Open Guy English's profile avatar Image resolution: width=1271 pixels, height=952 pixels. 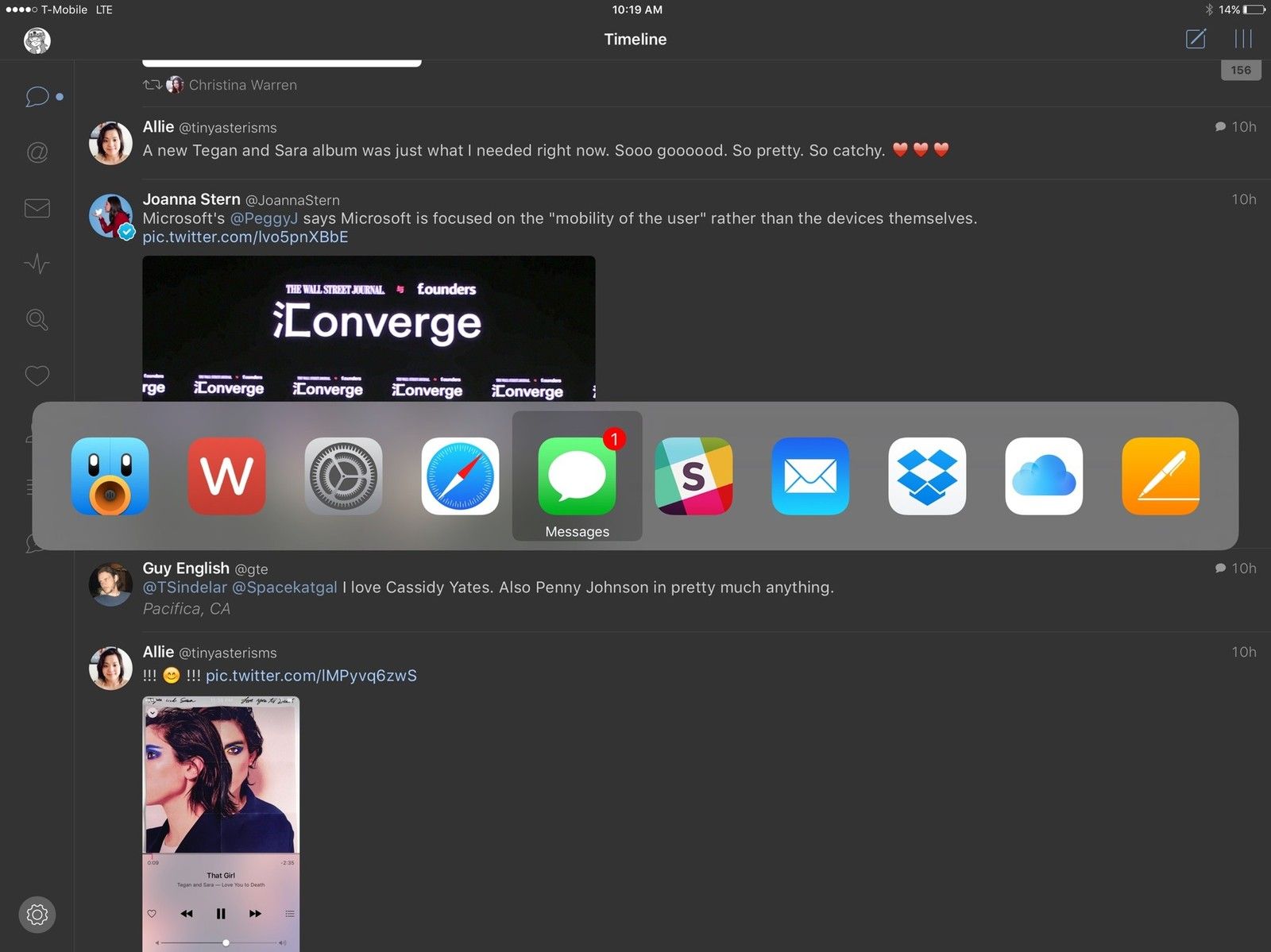tap(110, 585)
